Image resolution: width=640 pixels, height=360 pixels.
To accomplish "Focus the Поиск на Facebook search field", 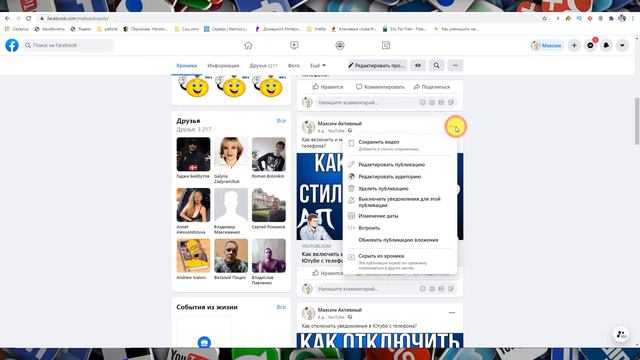I will pyautogui.click(x=68, y=45).
